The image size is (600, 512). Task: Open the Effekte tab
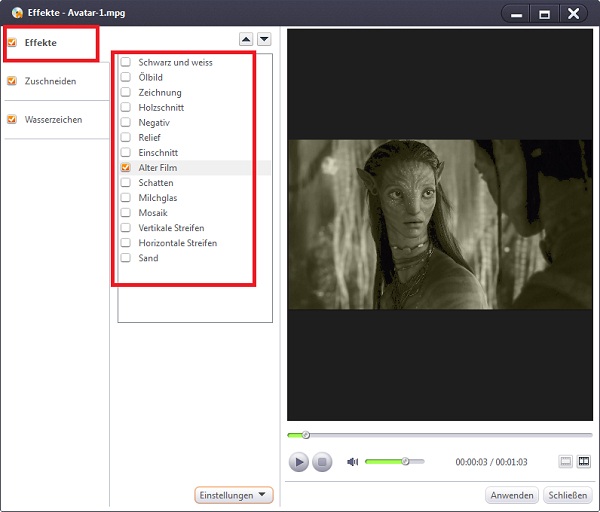pos(41,42)
